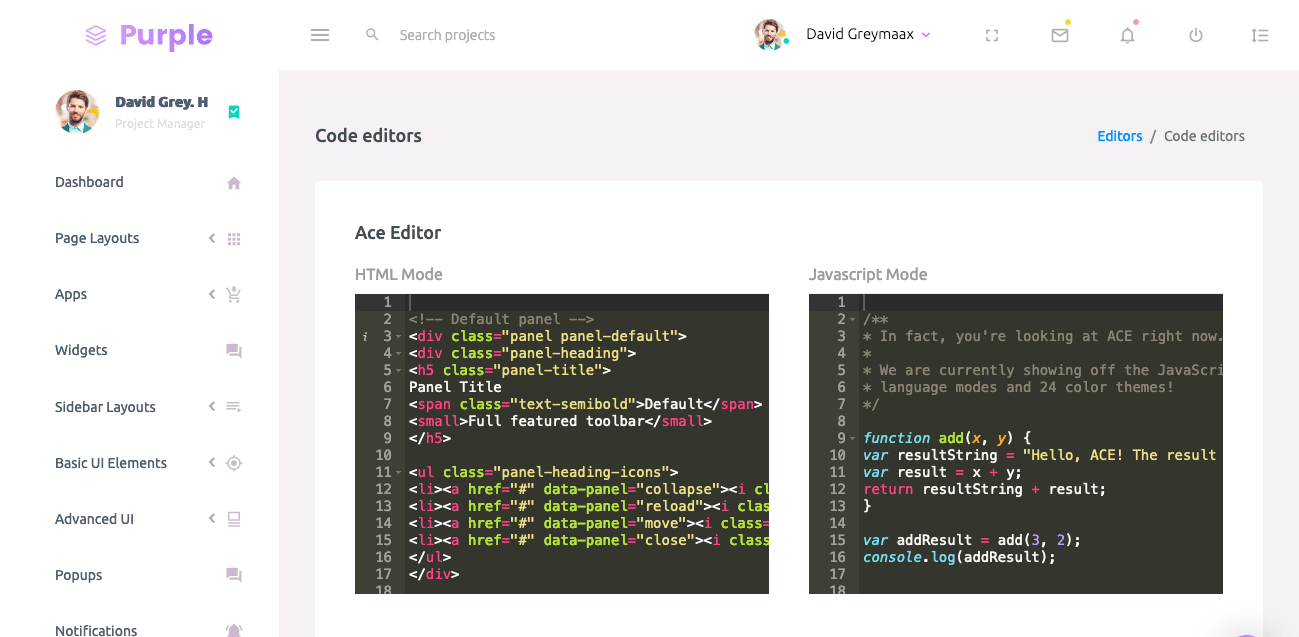Image resolution: width=1299 pixels, height=637 pixels.
Task: Open the notifications bell icon
Action: 1127,35
